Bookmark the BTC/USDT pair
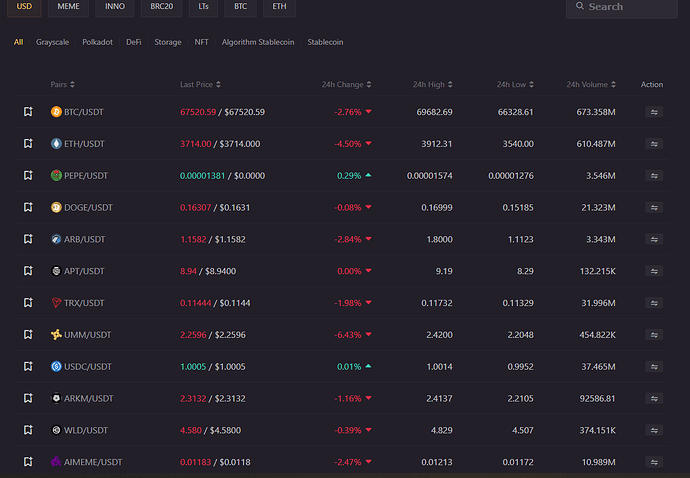This screenshot has width=690, height=478. tap(28, 112)
